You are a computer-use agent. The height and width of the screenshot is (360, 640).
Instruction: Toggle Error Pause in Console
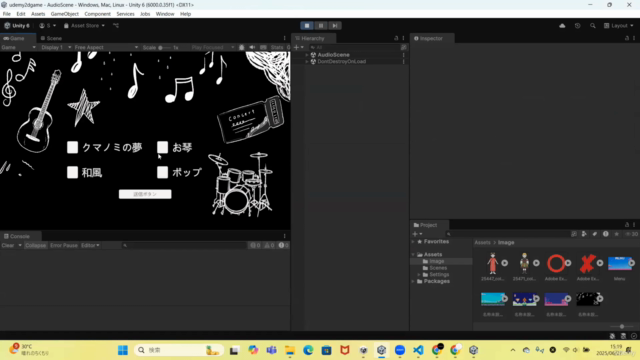(x=64, y=245)
